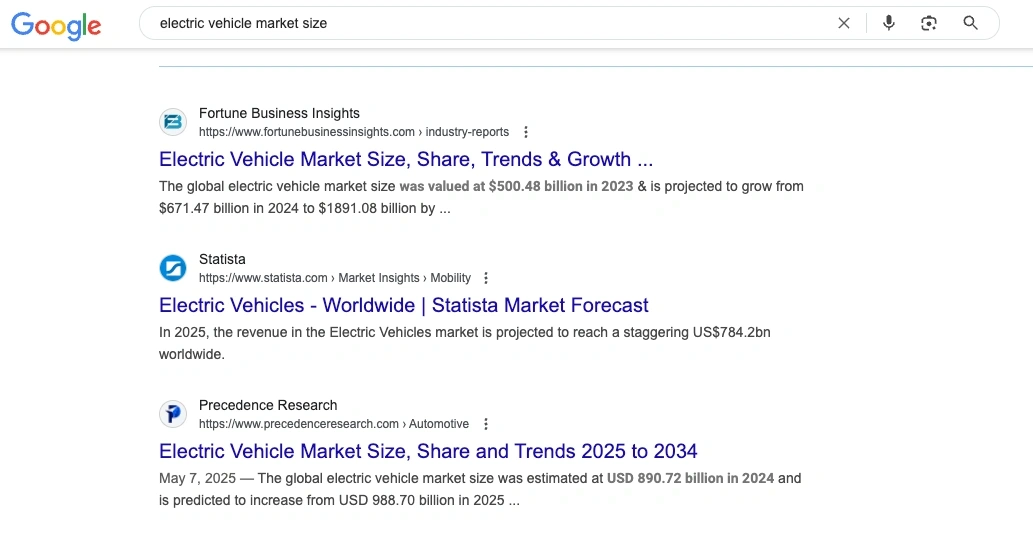Open Google Lens image search icon

(928, 23)
